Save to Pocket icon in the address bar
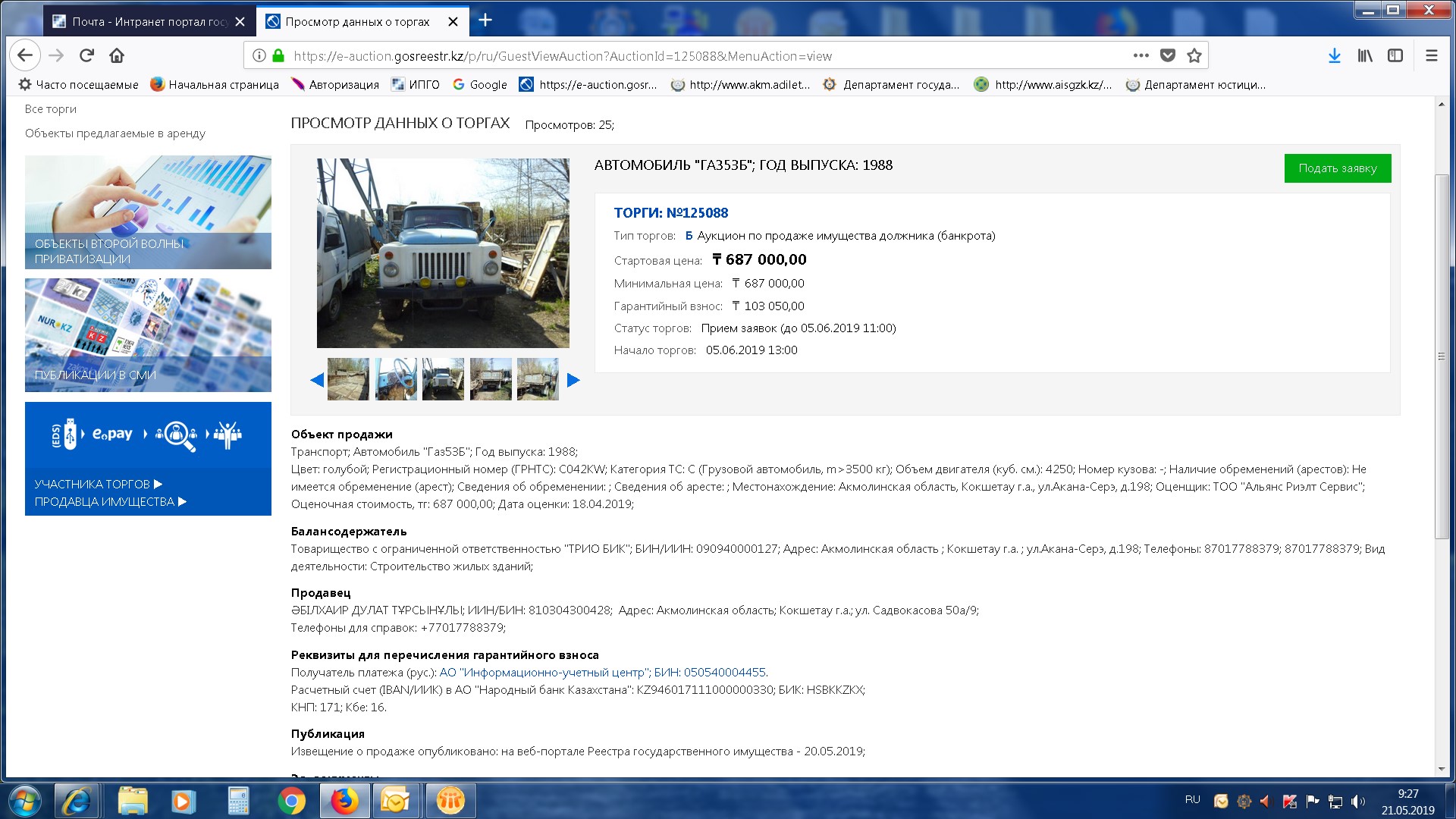This screenshot has width=1456, height=819. tap(1168, 55)
